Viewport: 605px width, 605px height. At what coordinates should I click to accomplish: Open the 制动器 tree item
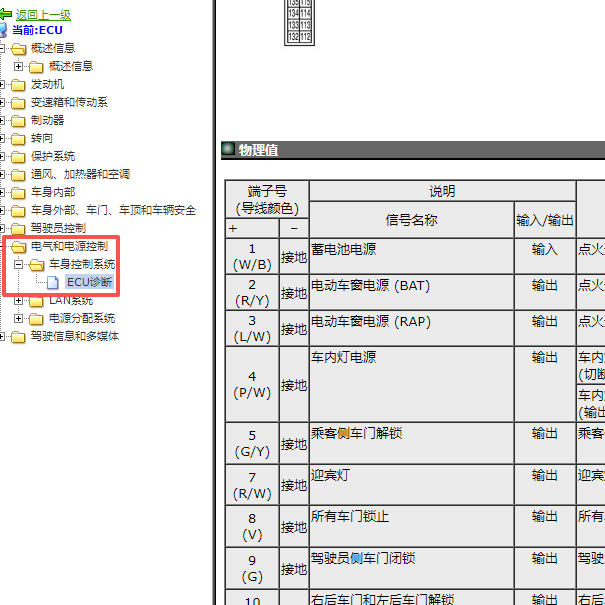47,120
